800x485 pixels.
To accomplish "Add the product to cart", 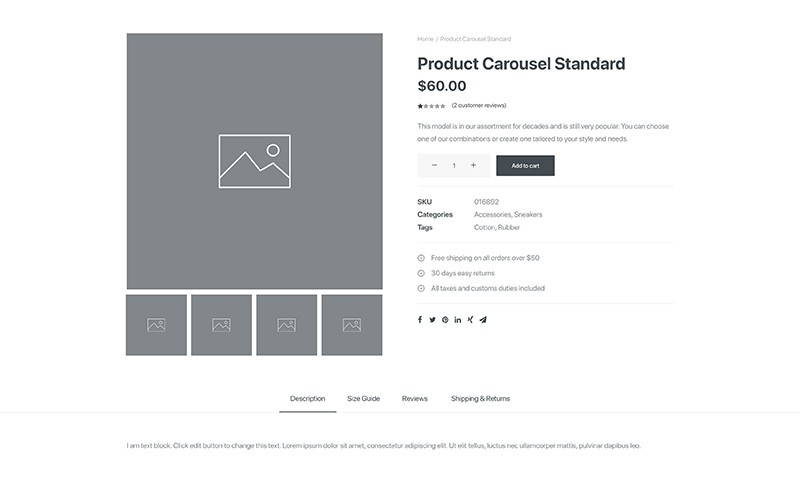I will tap(526, 166).
